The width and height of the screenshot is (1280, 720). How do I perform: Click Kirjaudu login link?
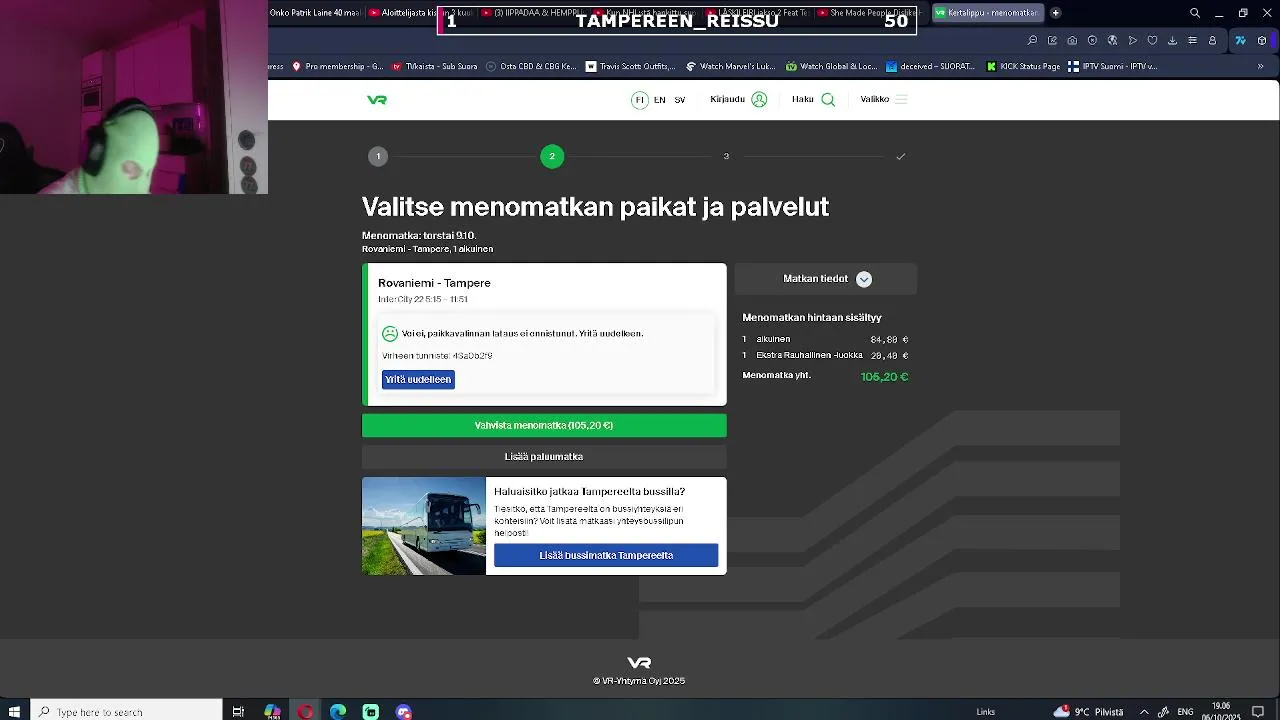[x=727, y=100]
